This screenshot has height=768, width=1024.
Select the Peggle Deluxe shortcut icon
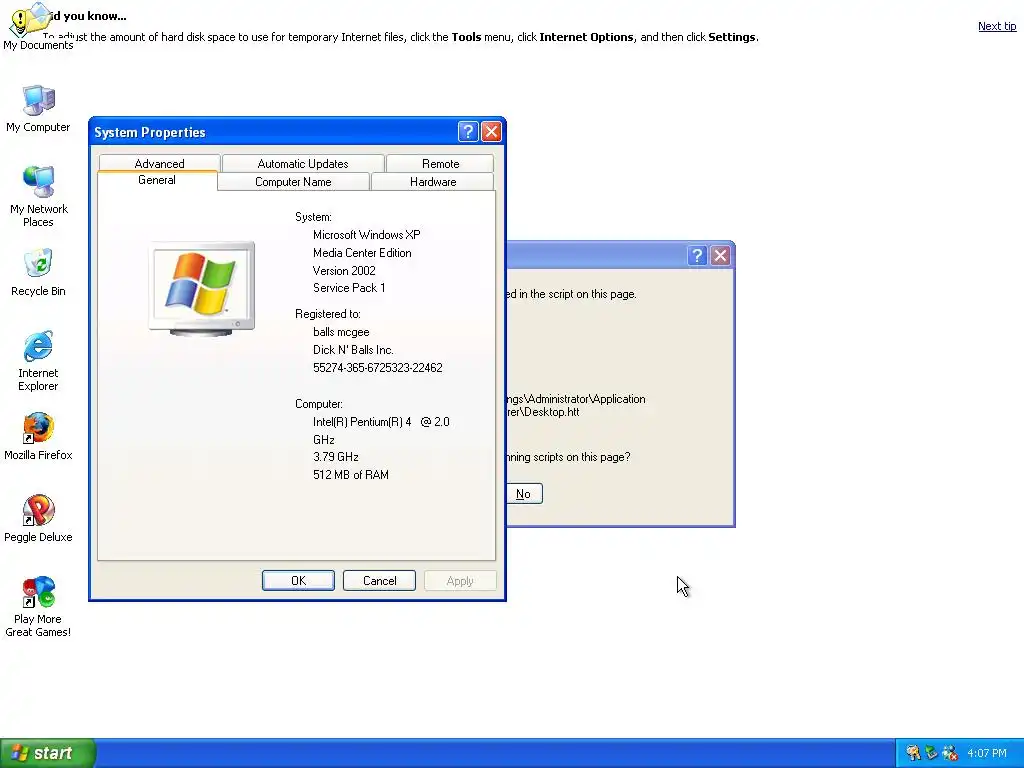point(39,510)
